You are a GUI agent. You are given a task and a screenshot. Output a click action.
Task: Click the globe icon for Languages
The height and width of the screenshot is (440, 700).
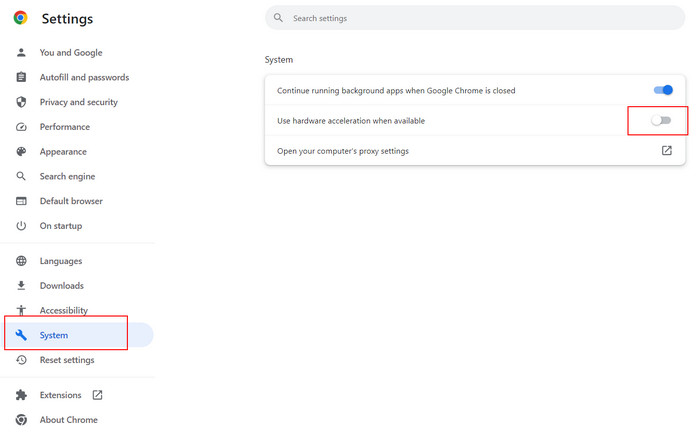(x=21, y=261)
